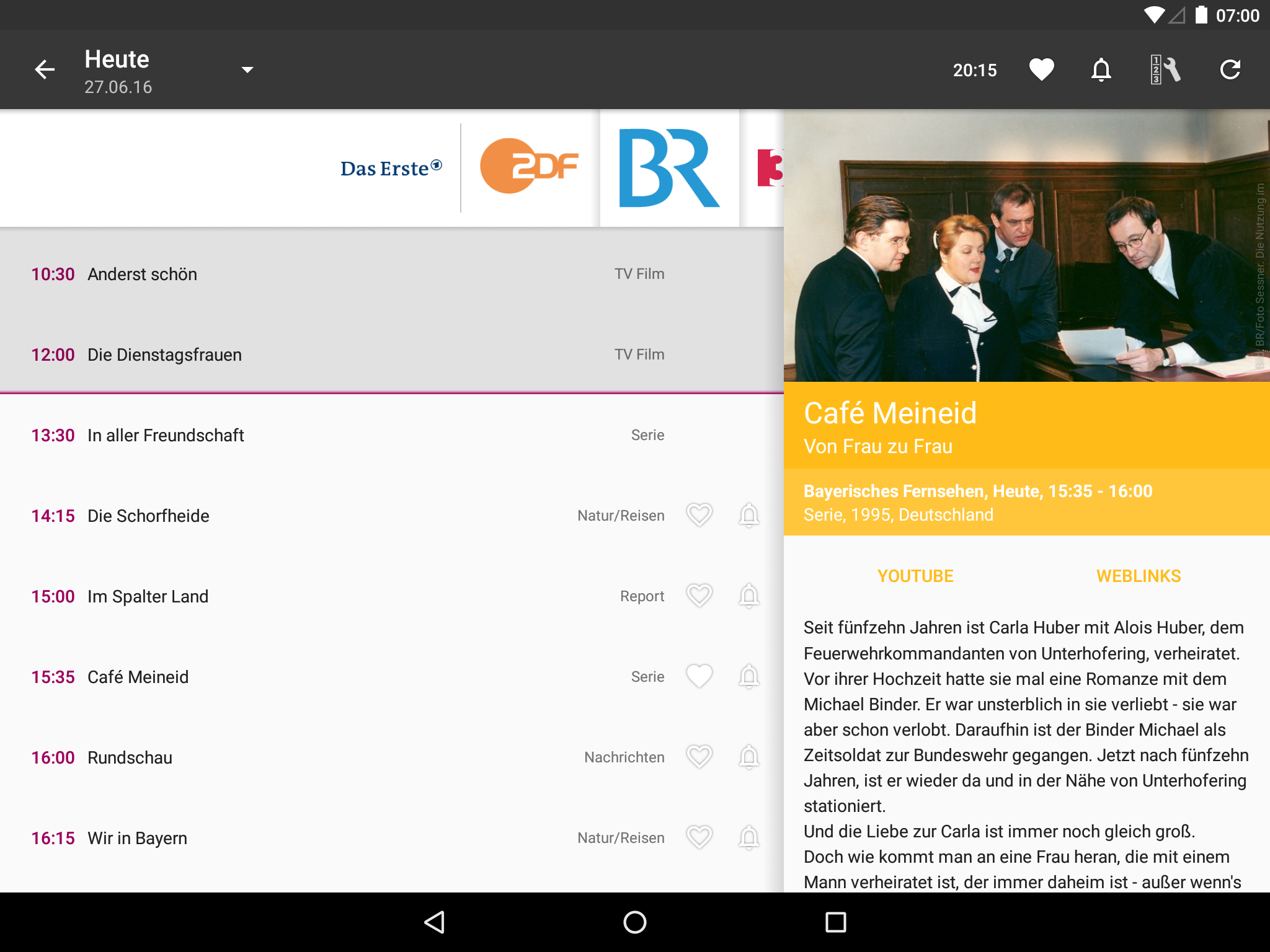Open favorites via the heart icon in the toolbar
1270x952 pixels.
coord(1041,69)
